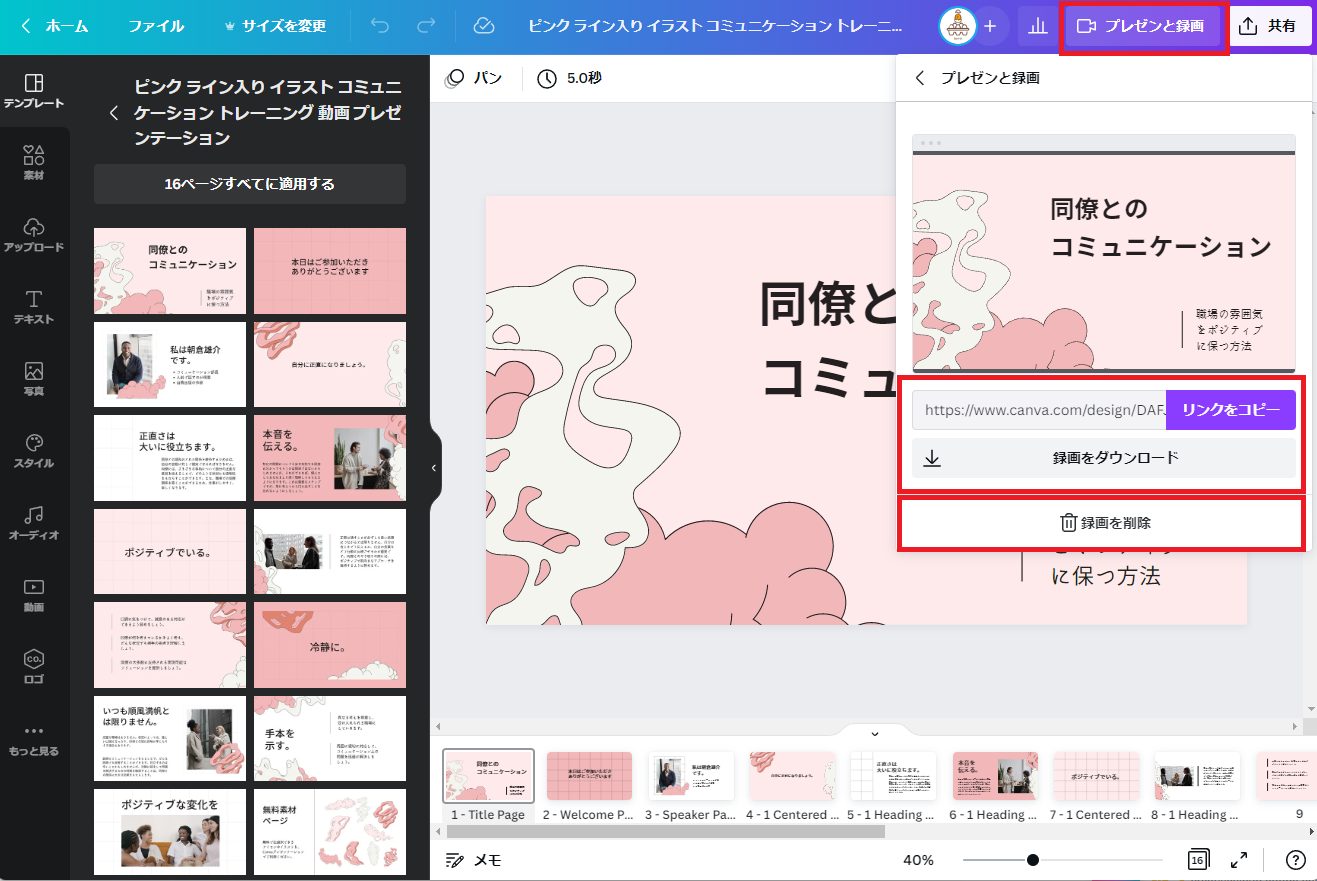Open the 素材 elements panel

click(34, 163)
